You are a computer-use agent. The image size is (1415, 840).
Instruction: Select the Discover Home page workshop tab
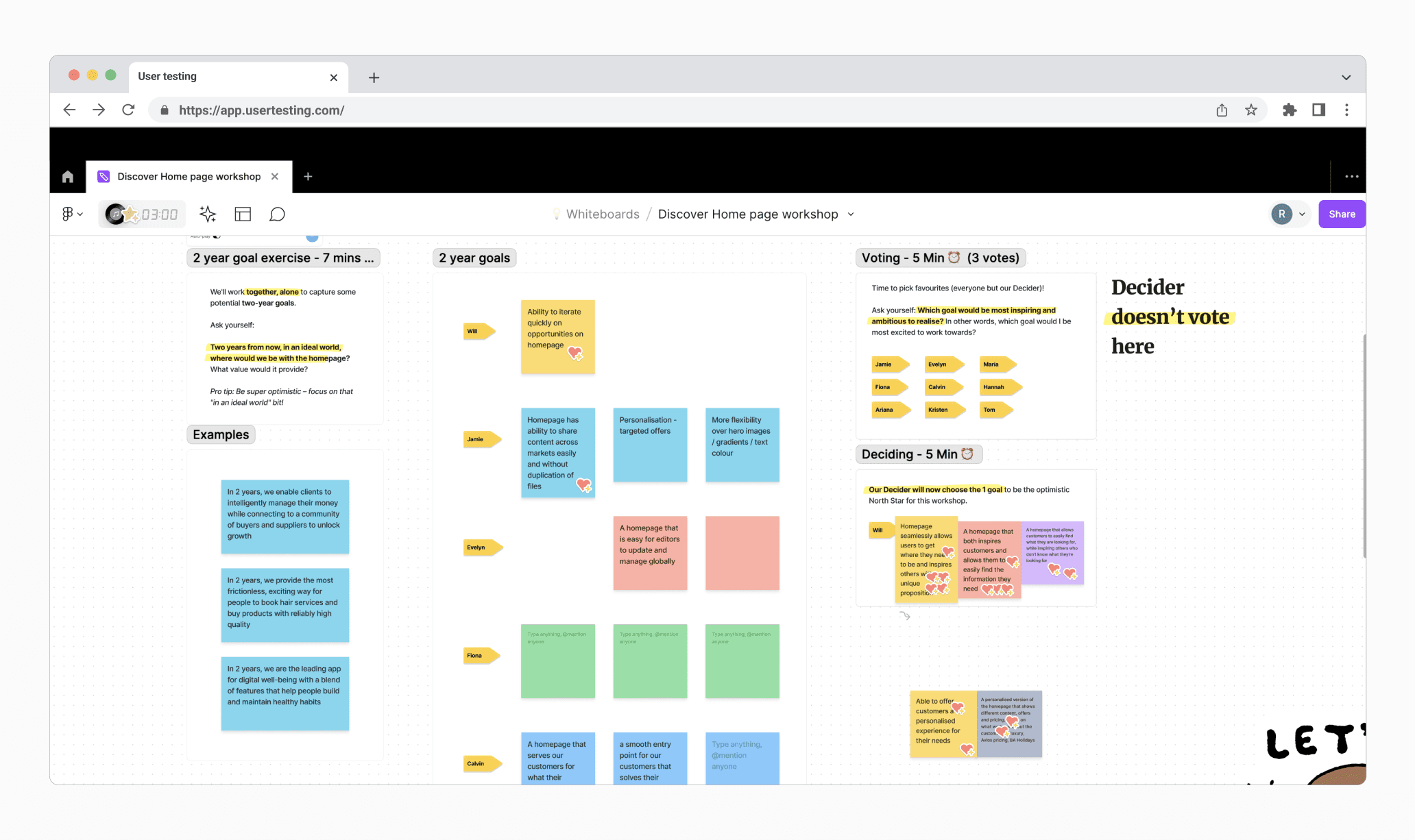click(x=188, y=177)
